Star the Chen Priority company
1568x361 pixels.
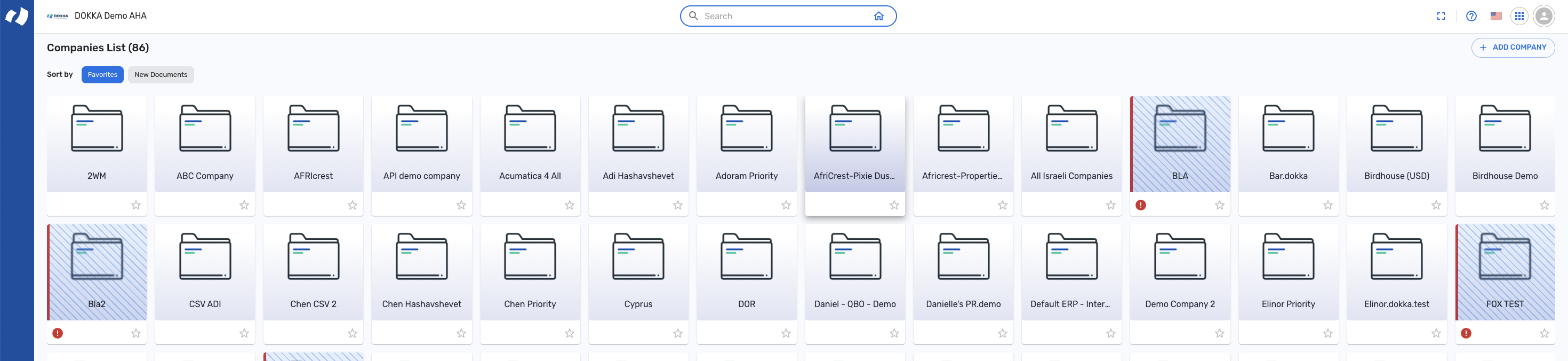[x=569, y=333]
